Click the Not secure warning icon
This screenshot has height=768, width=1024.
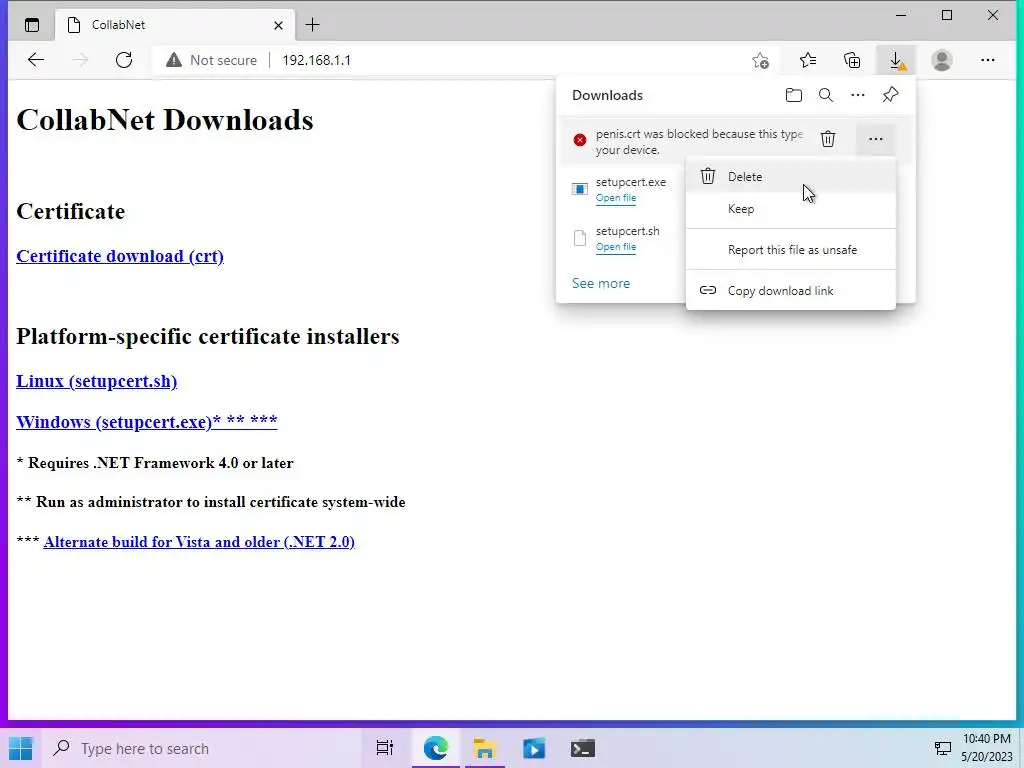[174, 60]
